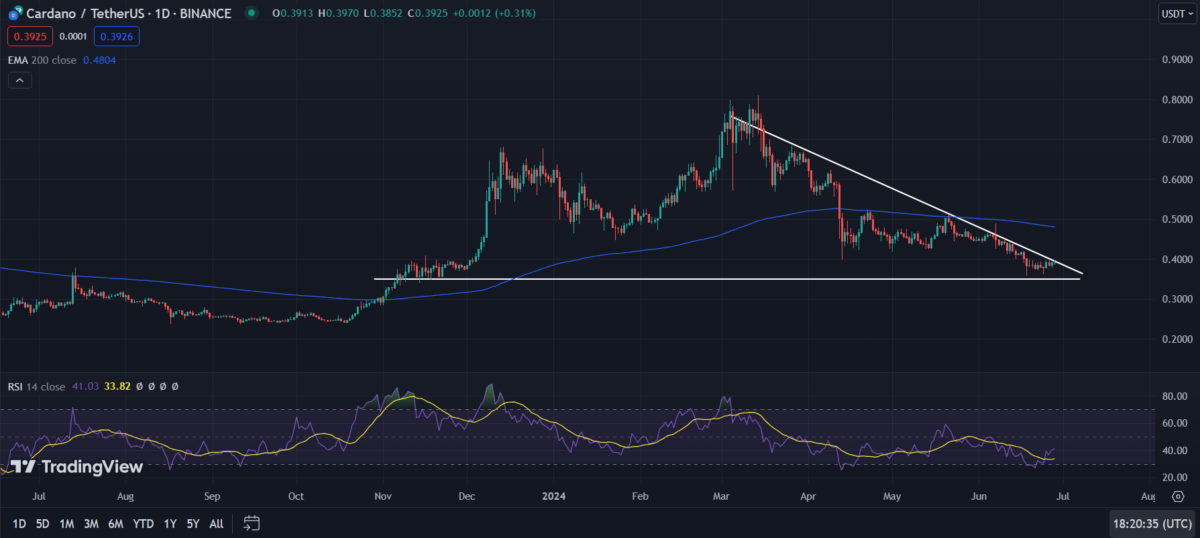Select the 6M time range
The height and width of the screenshot is (538, 1200).
(x=116, y=523)
